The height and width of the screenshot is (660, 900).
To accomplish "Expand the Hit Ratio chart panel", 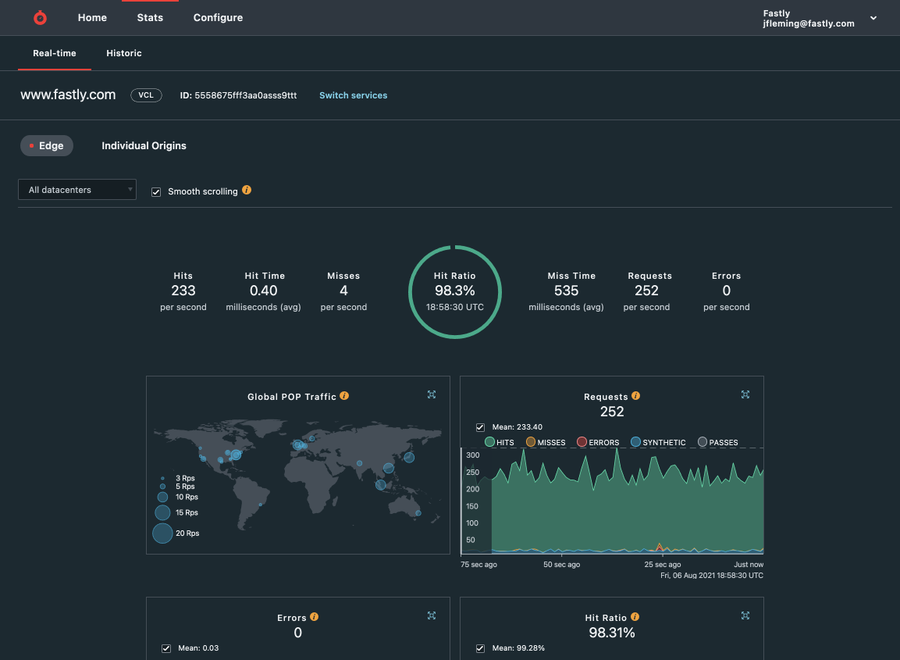I will pos(745,615).
